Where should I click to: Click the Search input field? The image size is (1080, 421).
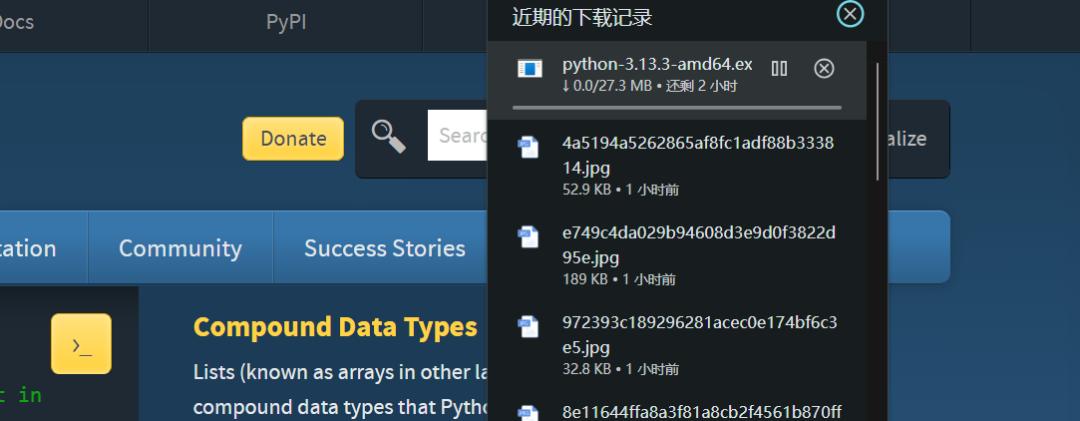458,135
